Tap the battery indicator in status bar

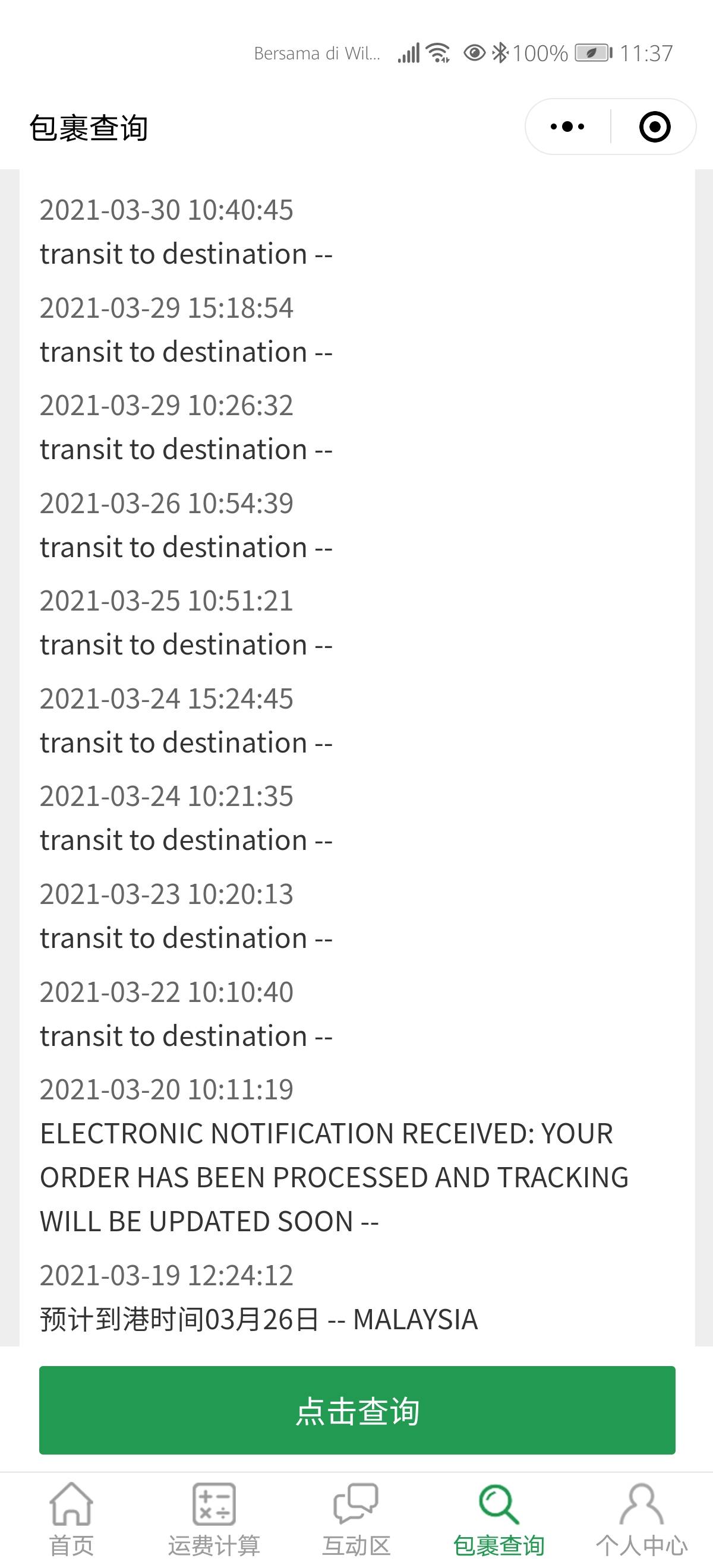pos(594,53)
